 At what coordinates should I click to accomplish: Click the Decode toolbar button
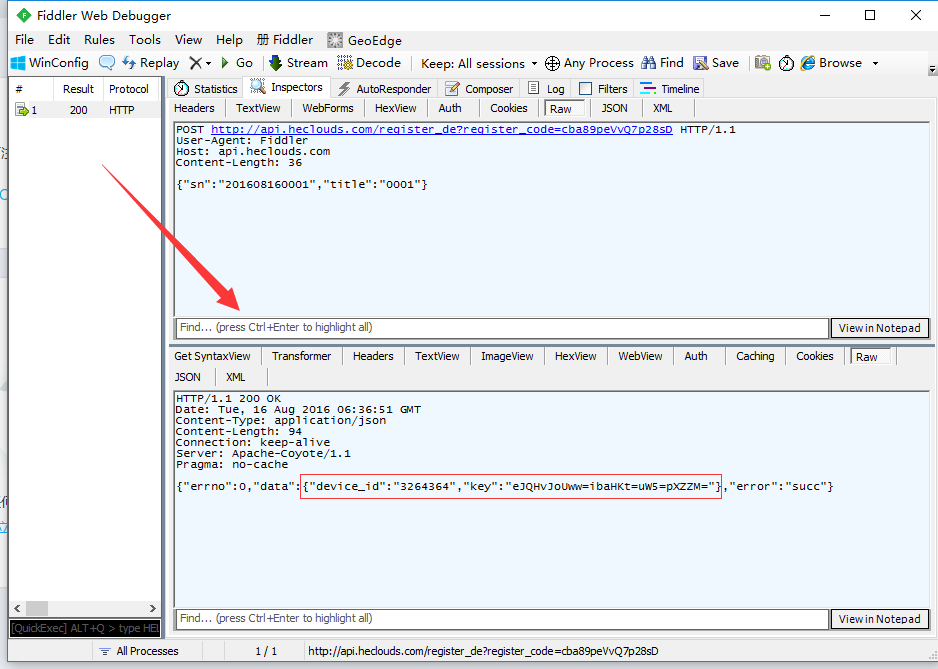coord(369,63)
